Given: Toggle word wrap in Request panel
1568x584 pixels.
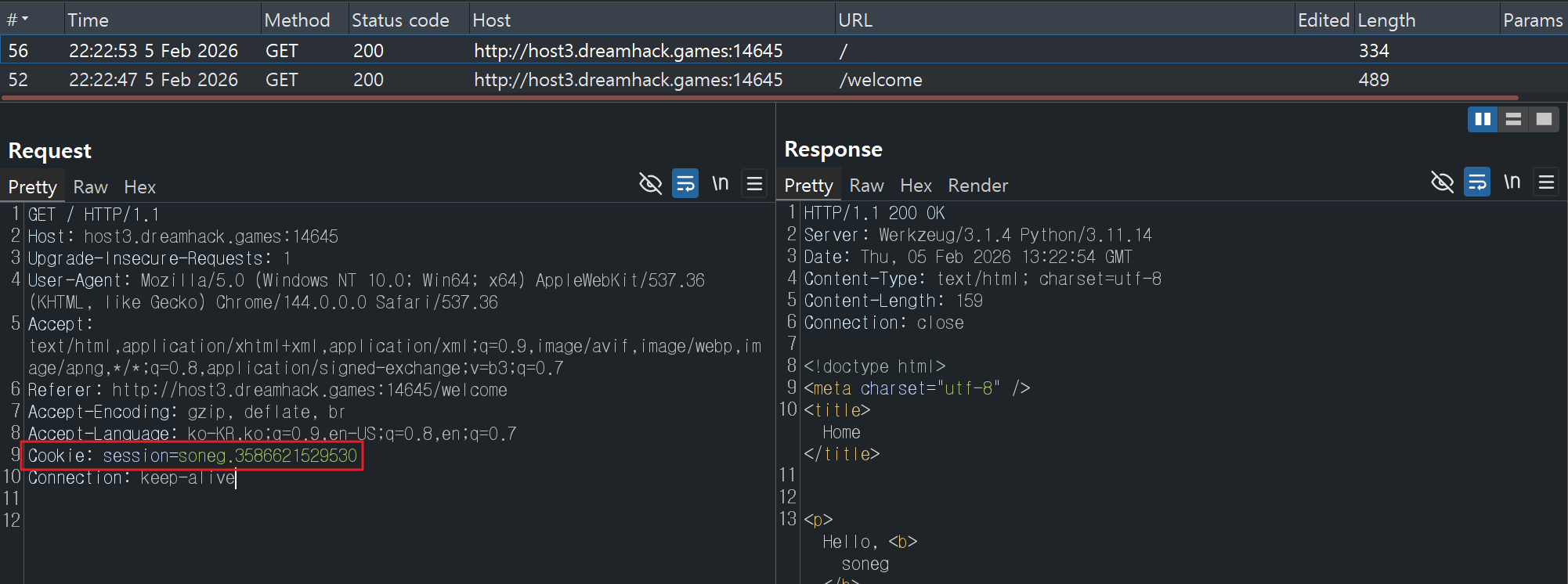Looking at the screenshot, I should [x=685, y=184].
